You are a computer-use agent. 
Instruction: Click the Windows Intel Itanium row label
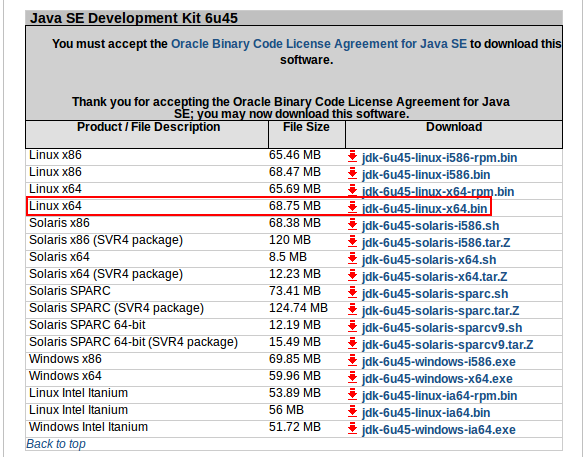pyautogui.click(x=88, y=427)
